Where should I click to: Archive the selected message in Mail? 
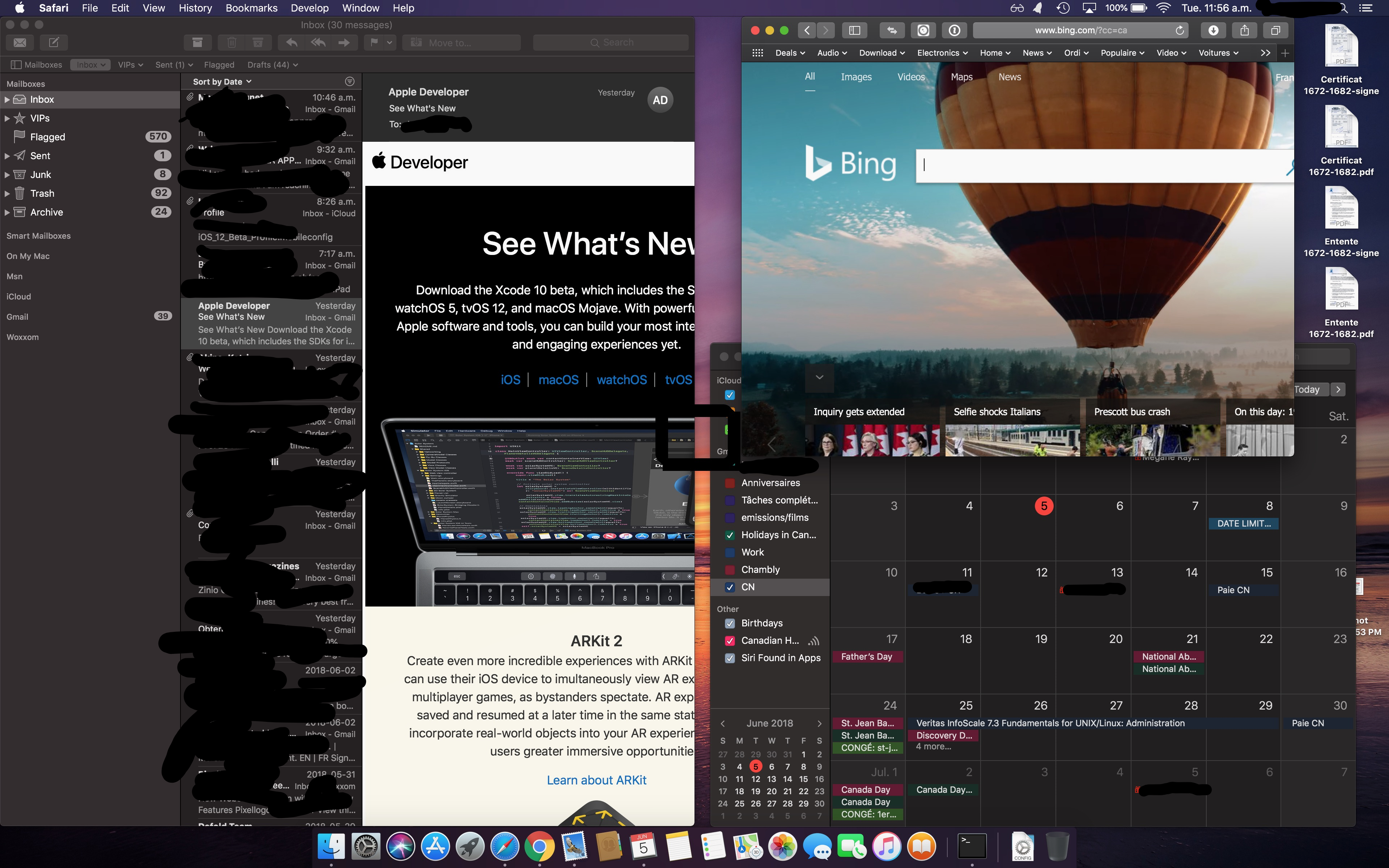197,42
